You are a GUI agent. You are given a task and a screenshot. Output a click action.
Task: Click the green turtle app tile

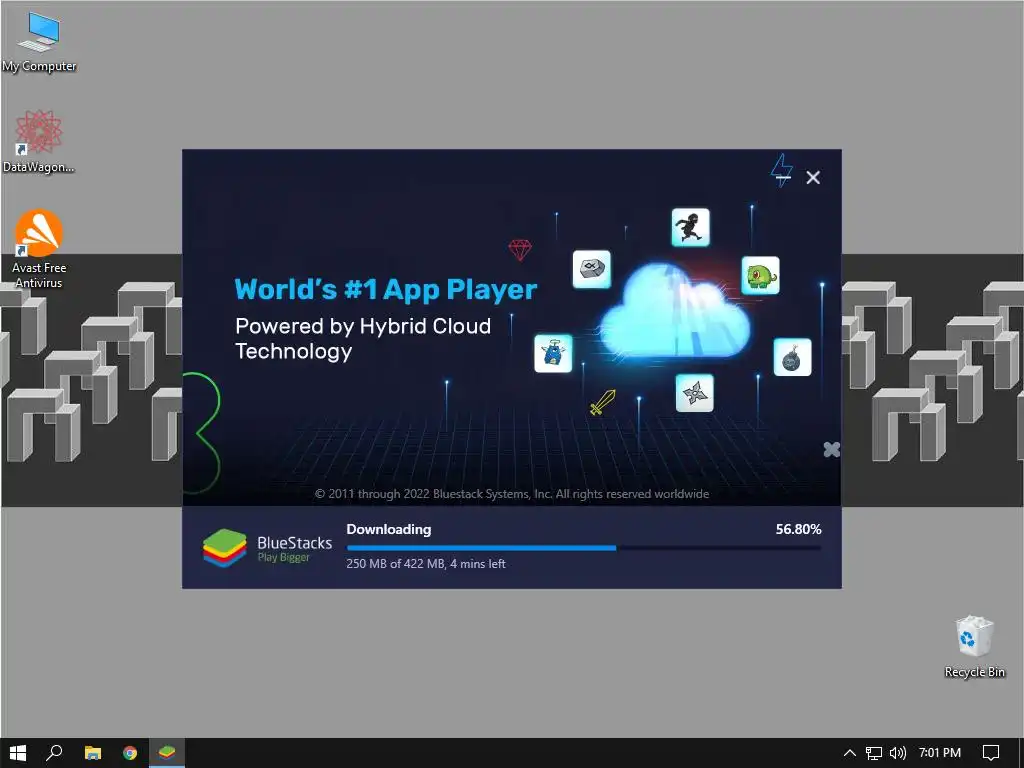[x=760, y=275]
